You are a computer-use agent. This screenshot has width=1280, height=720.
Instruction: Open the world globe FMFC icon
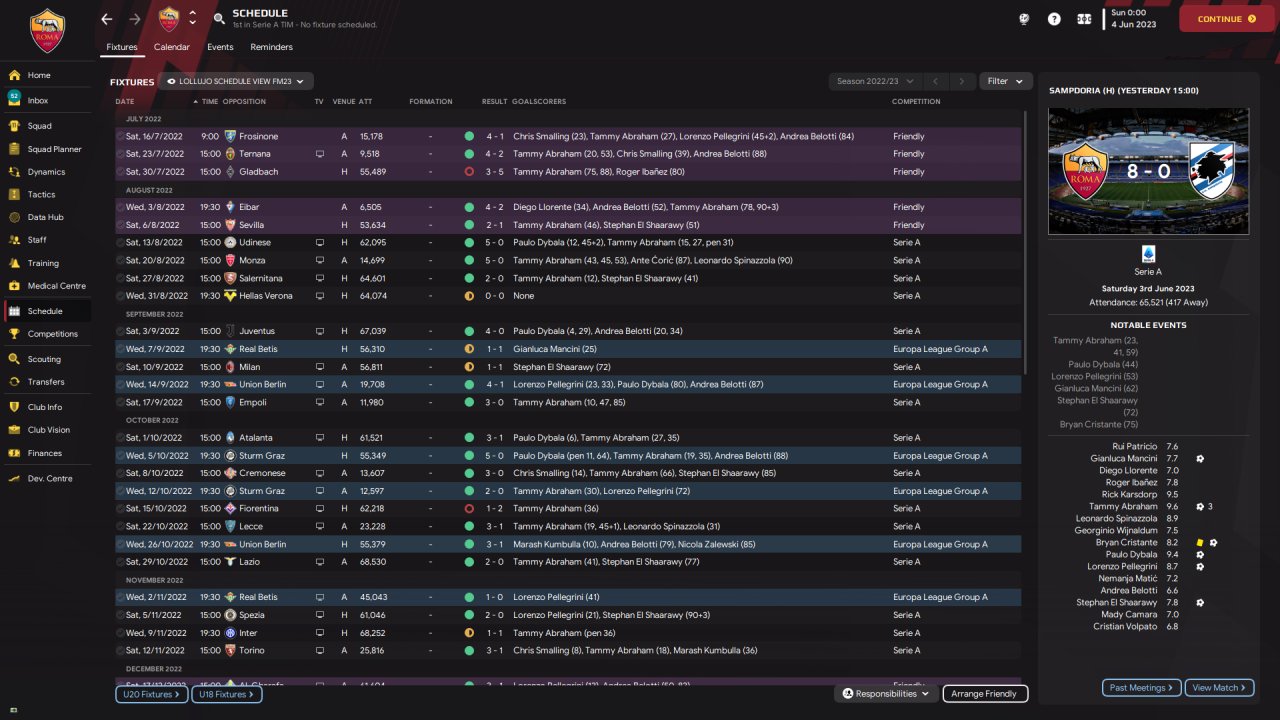(x=1024, y=19)
